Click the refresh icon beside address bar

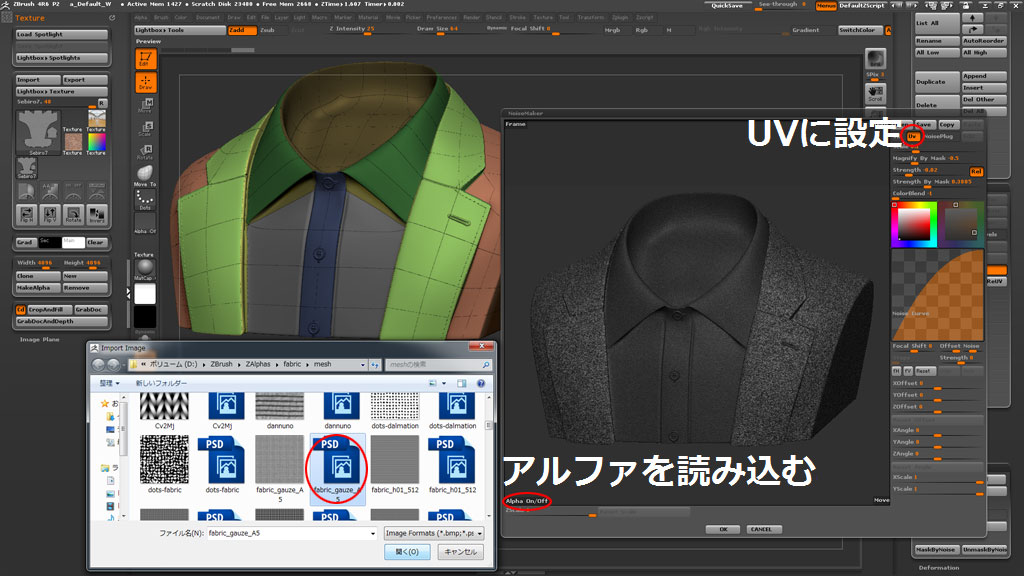coord(375,364)
